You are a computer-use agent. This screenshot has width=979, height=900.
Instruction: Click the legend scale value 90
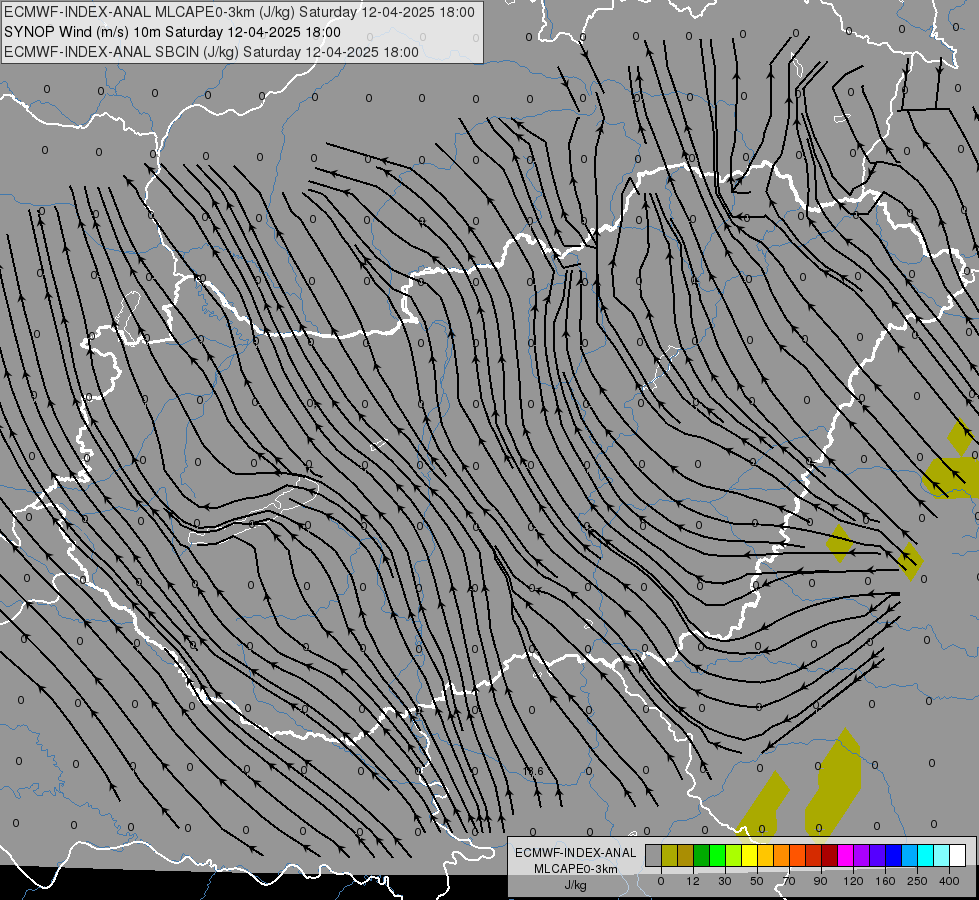tap(820, 881)
